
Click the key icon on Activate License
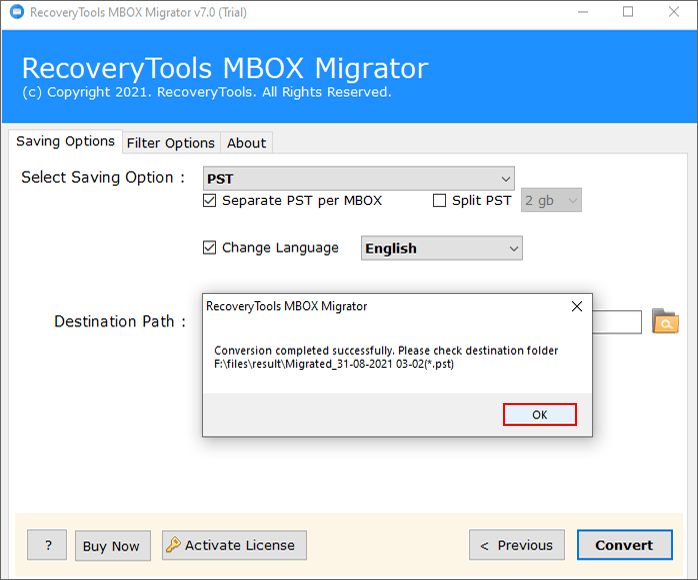pos(173,544)
